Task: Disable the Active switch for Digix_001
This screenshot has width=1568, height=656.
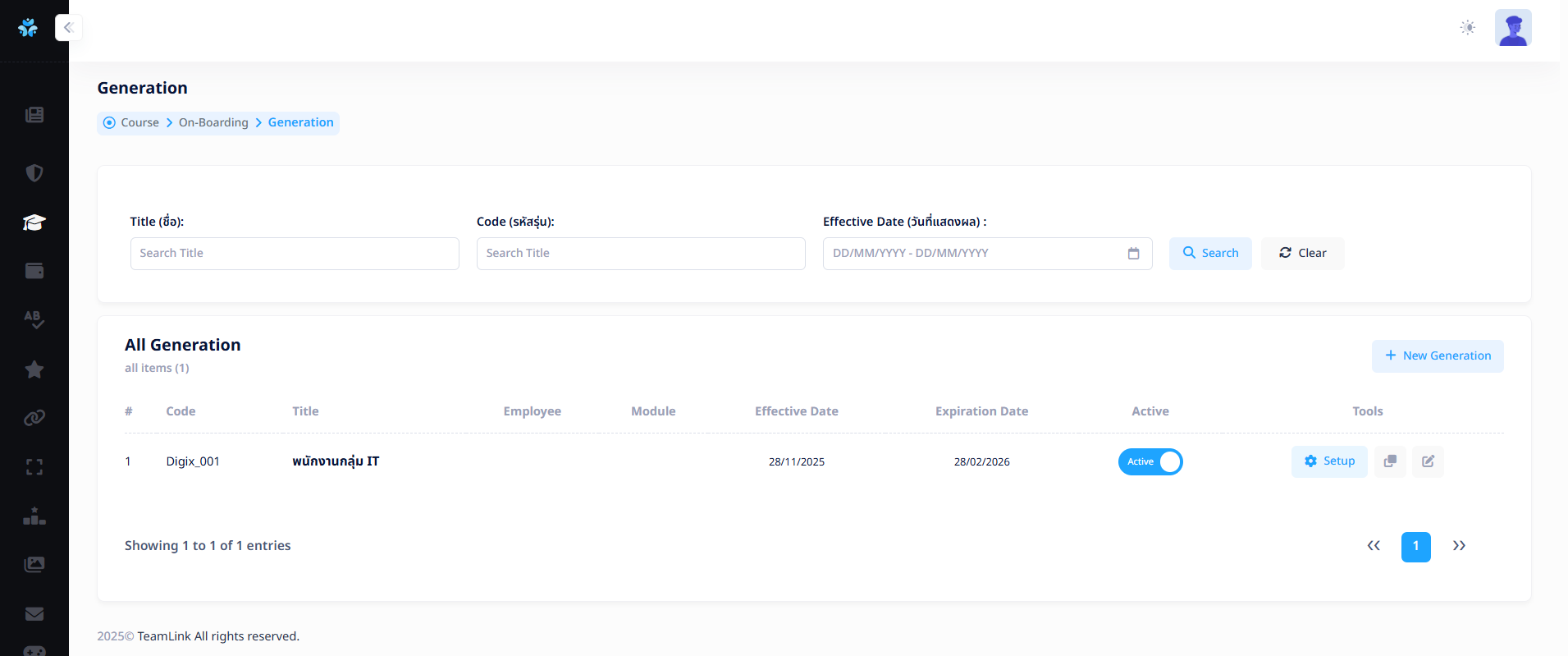Action: (x=1150, y=461)
